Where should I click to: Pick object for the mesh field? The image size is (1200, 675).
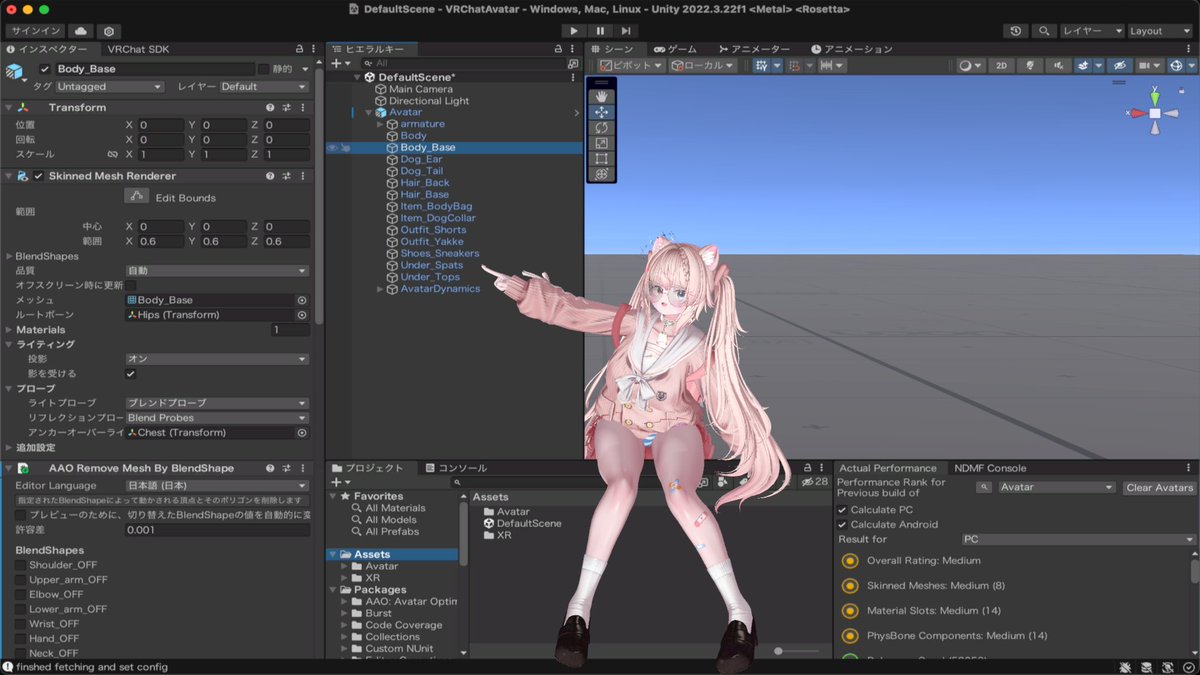[302, 300]
